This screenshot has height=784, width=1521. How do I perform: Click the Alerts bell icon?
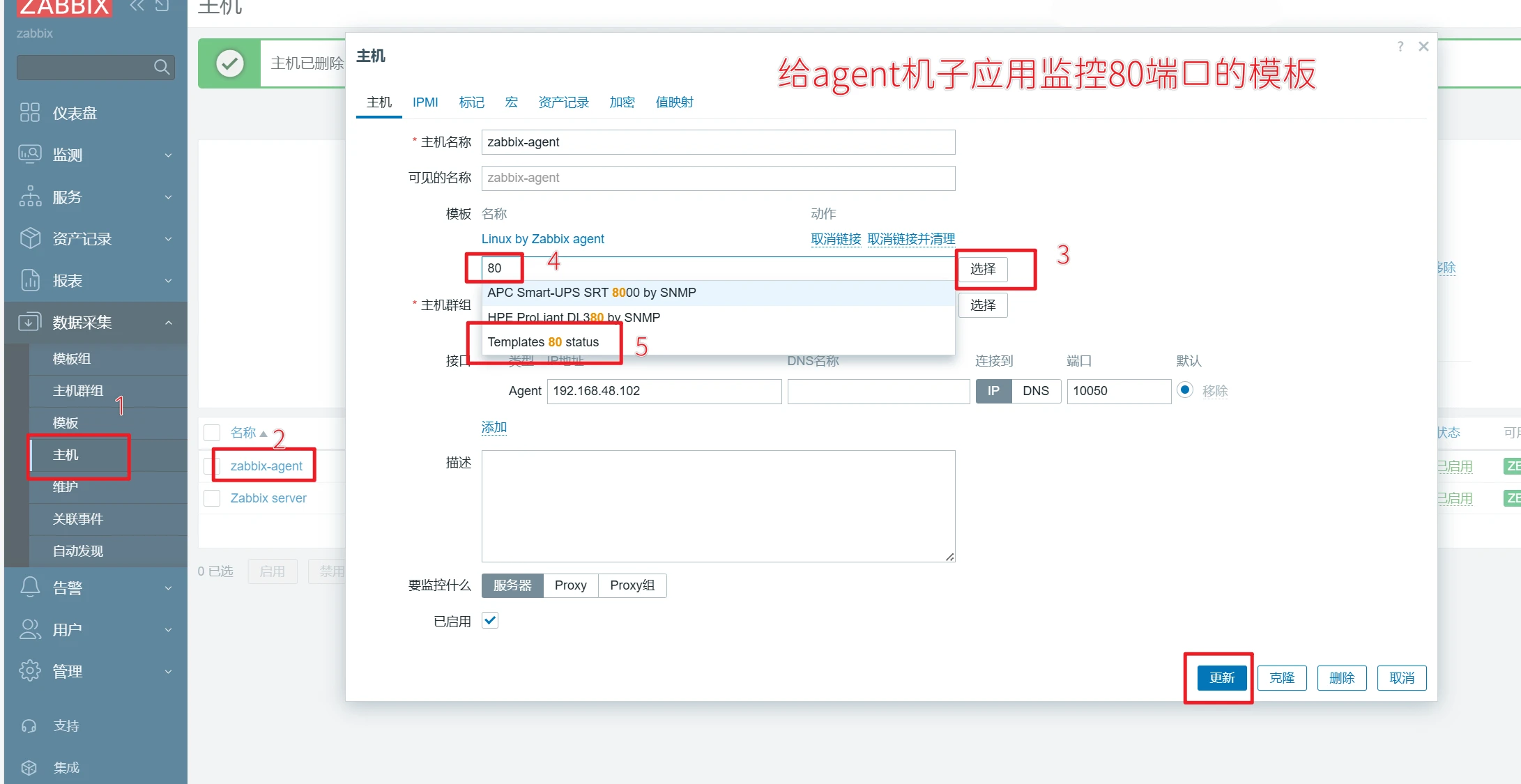tap(30, 587)
